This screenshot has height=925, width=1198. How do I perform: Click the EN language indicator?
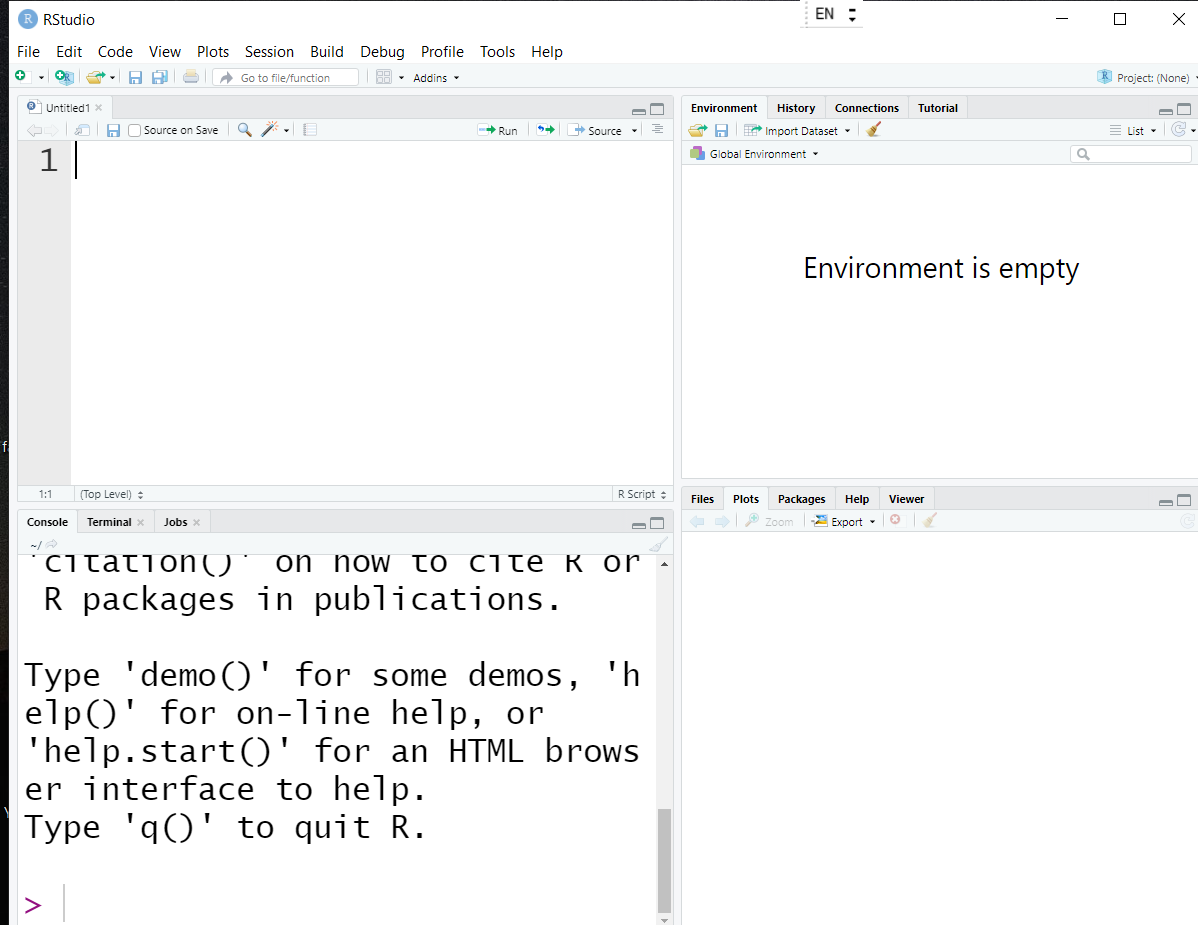pyautogui.click(x=824, y=14)
